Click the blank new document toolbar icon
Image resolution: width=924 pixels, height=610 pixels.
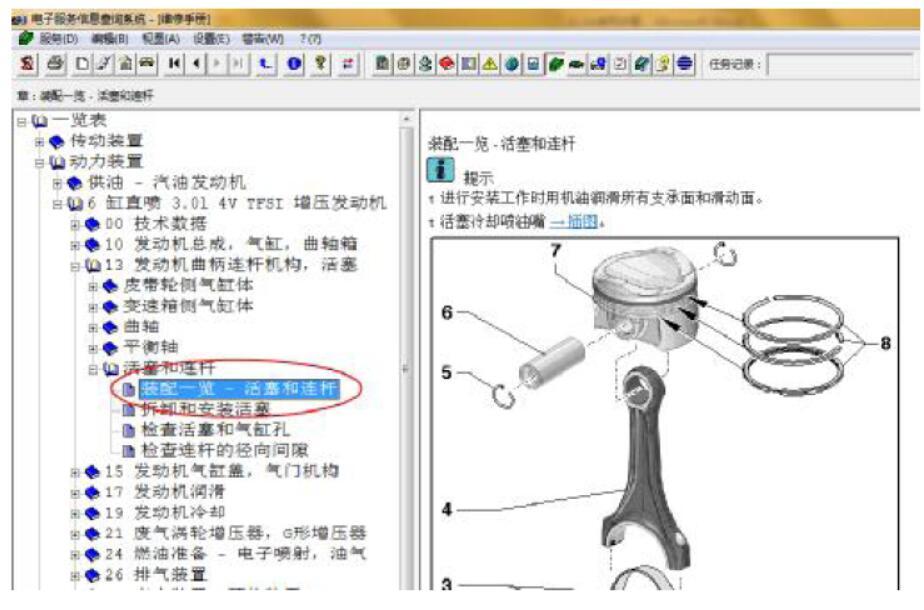[83, 64]
